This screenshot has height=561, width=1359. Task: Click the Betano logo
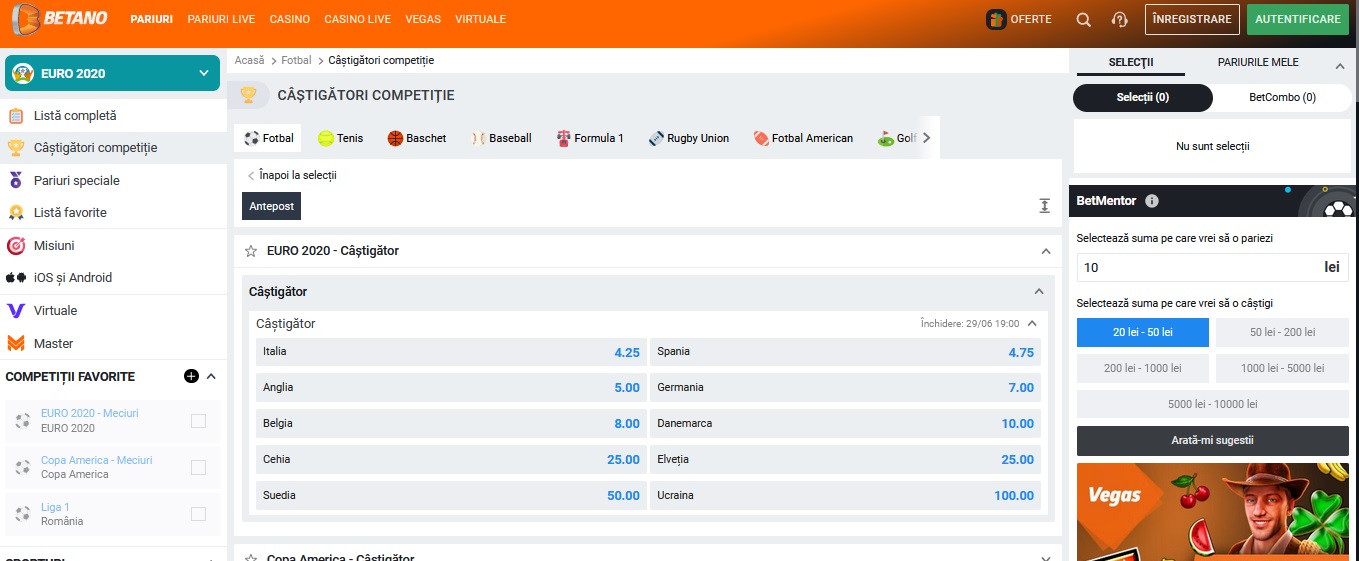click(62, 19)
